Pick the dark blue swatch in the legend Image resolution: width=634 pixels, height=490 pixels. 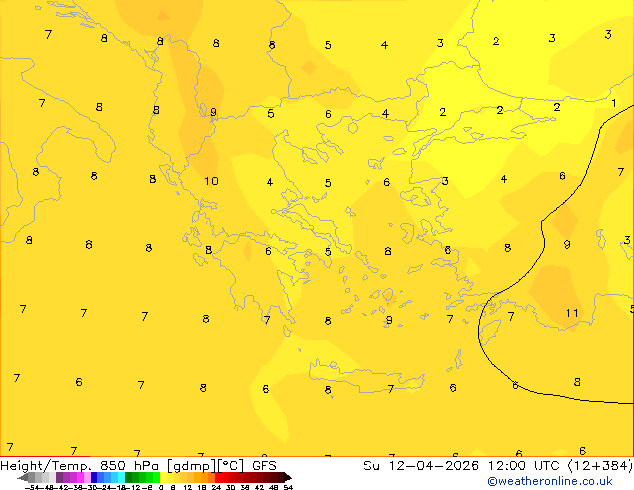point(94,477)
